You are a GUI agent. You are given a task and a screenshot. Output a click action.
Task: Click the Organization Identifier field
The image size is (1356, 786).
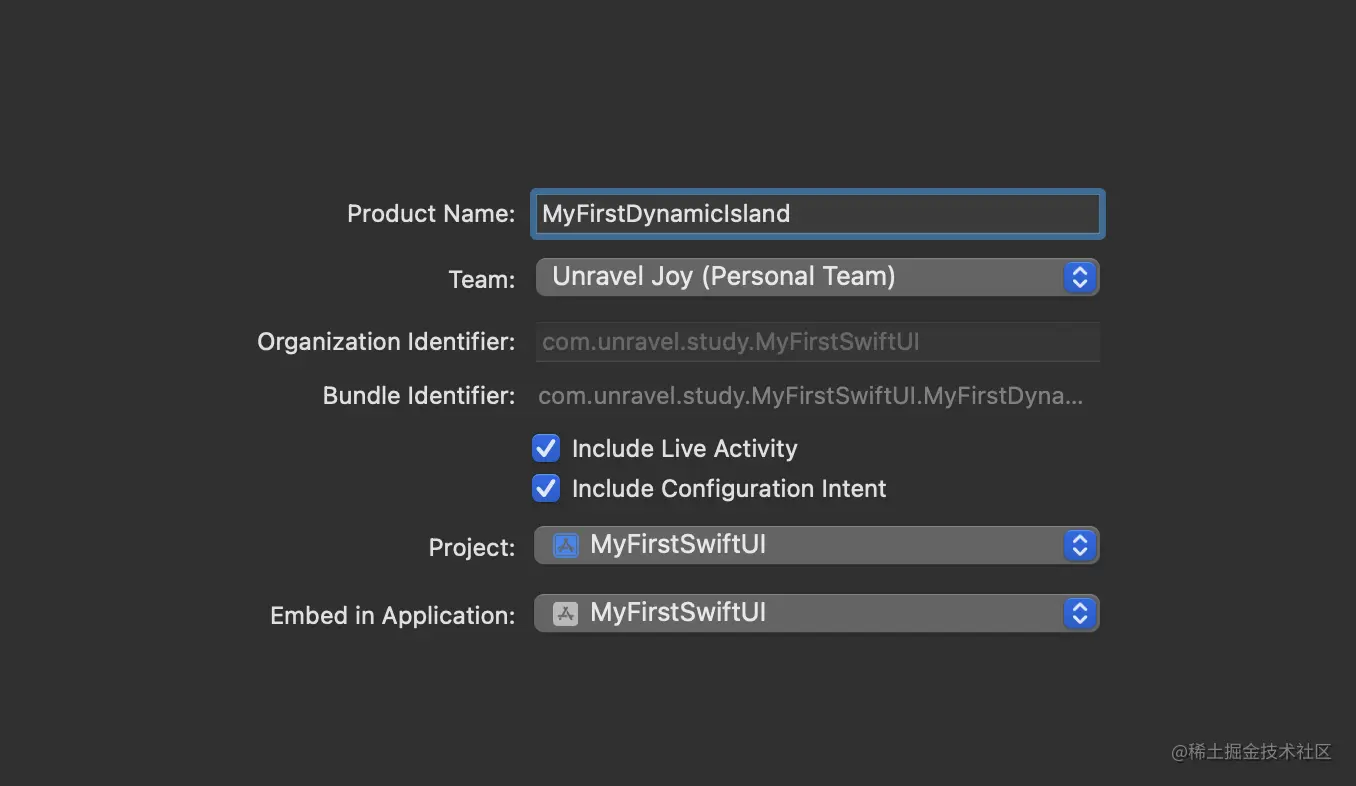(x=816, y=342)
